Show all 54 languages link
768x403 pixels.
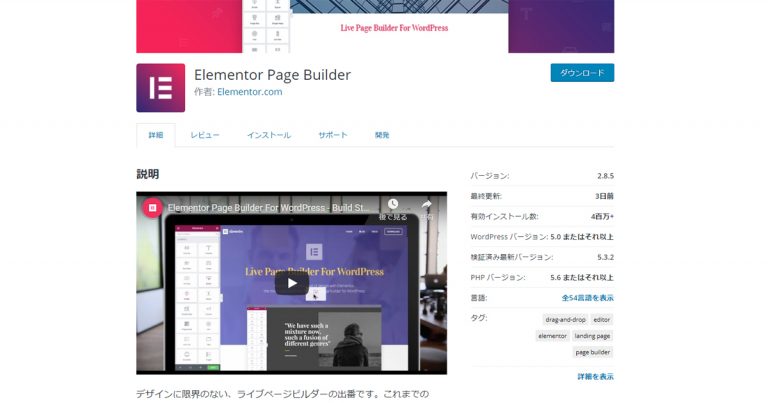(x=587, y=298)
